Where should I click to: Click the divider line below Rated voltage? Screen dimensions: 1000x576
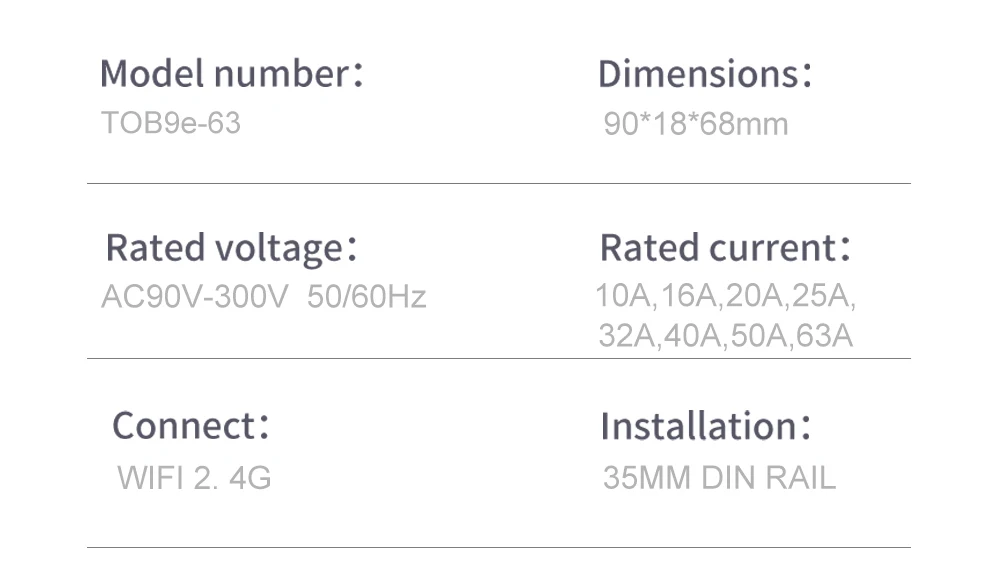point(498,358)
